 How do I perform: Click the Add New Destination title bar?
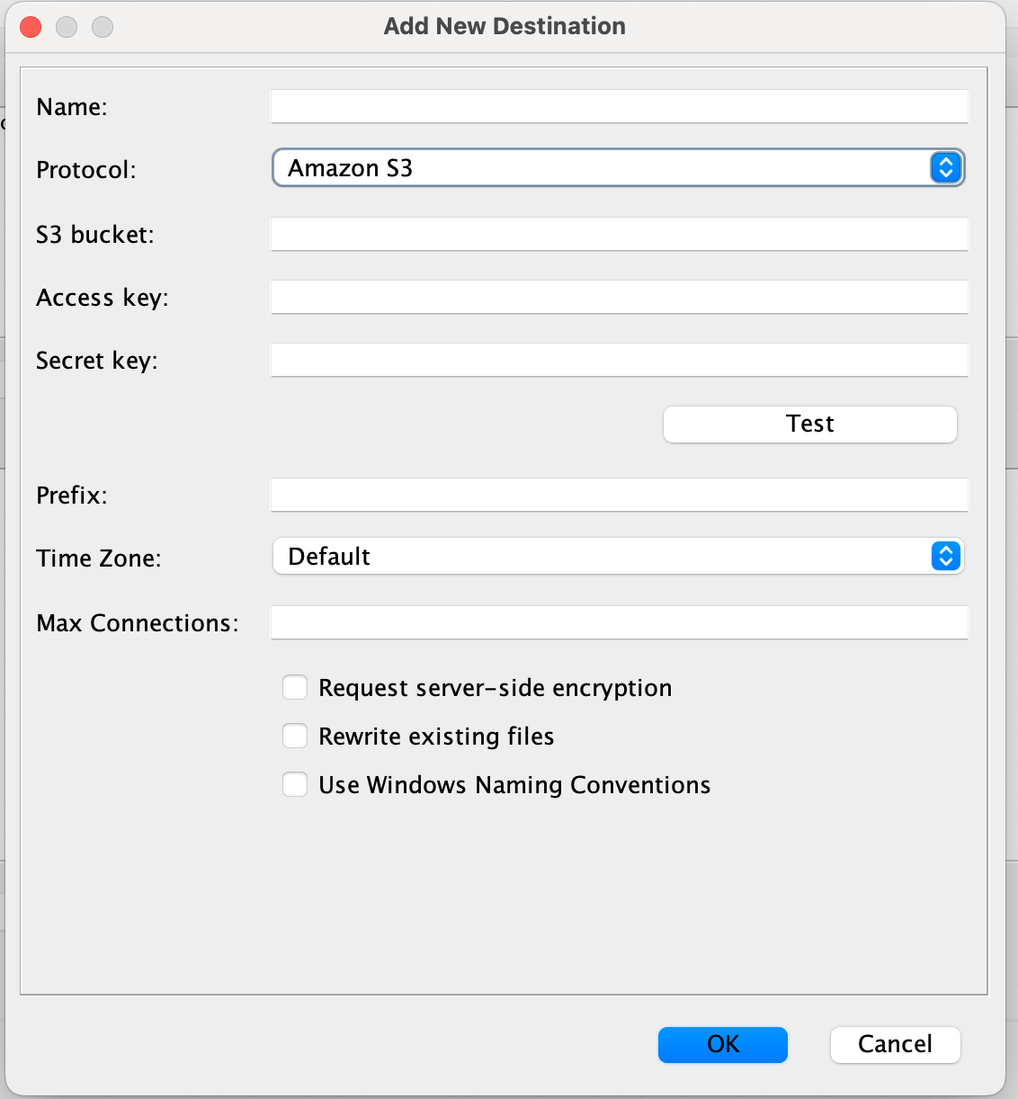505,27
